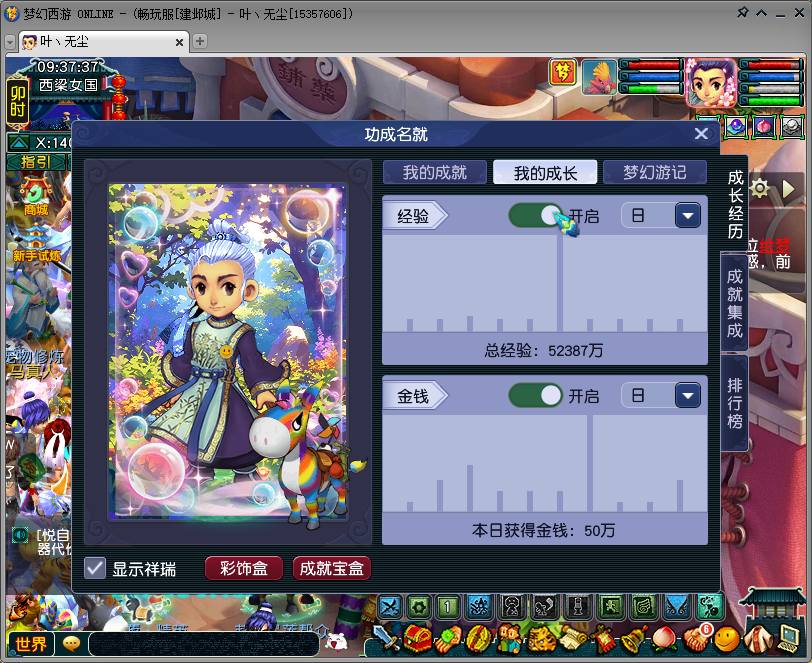Open the tab list dropdown at far left

pyautogui.click(x=10, y=42)
